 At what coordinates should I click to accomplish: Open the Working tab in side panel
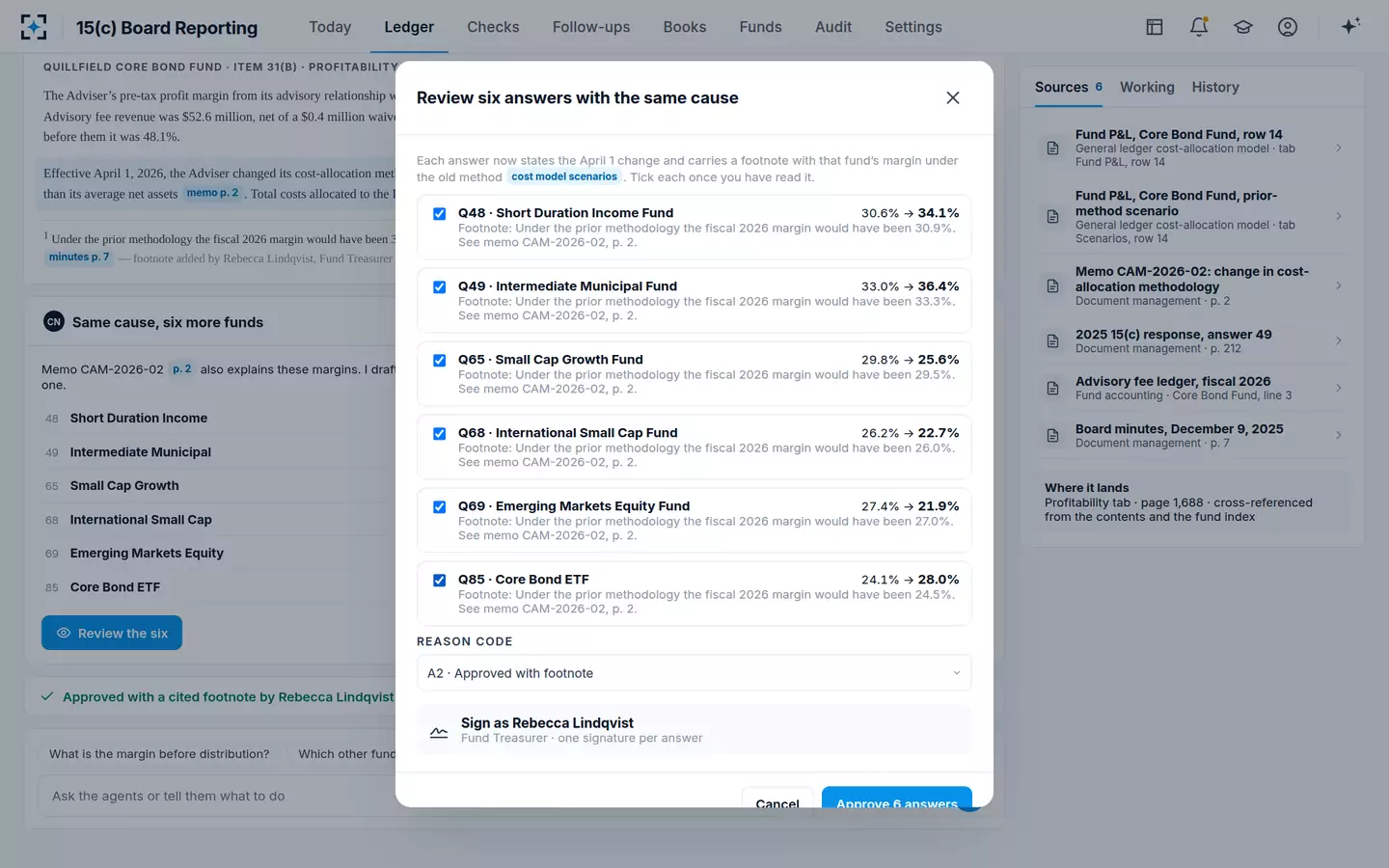pos(1147,87)
